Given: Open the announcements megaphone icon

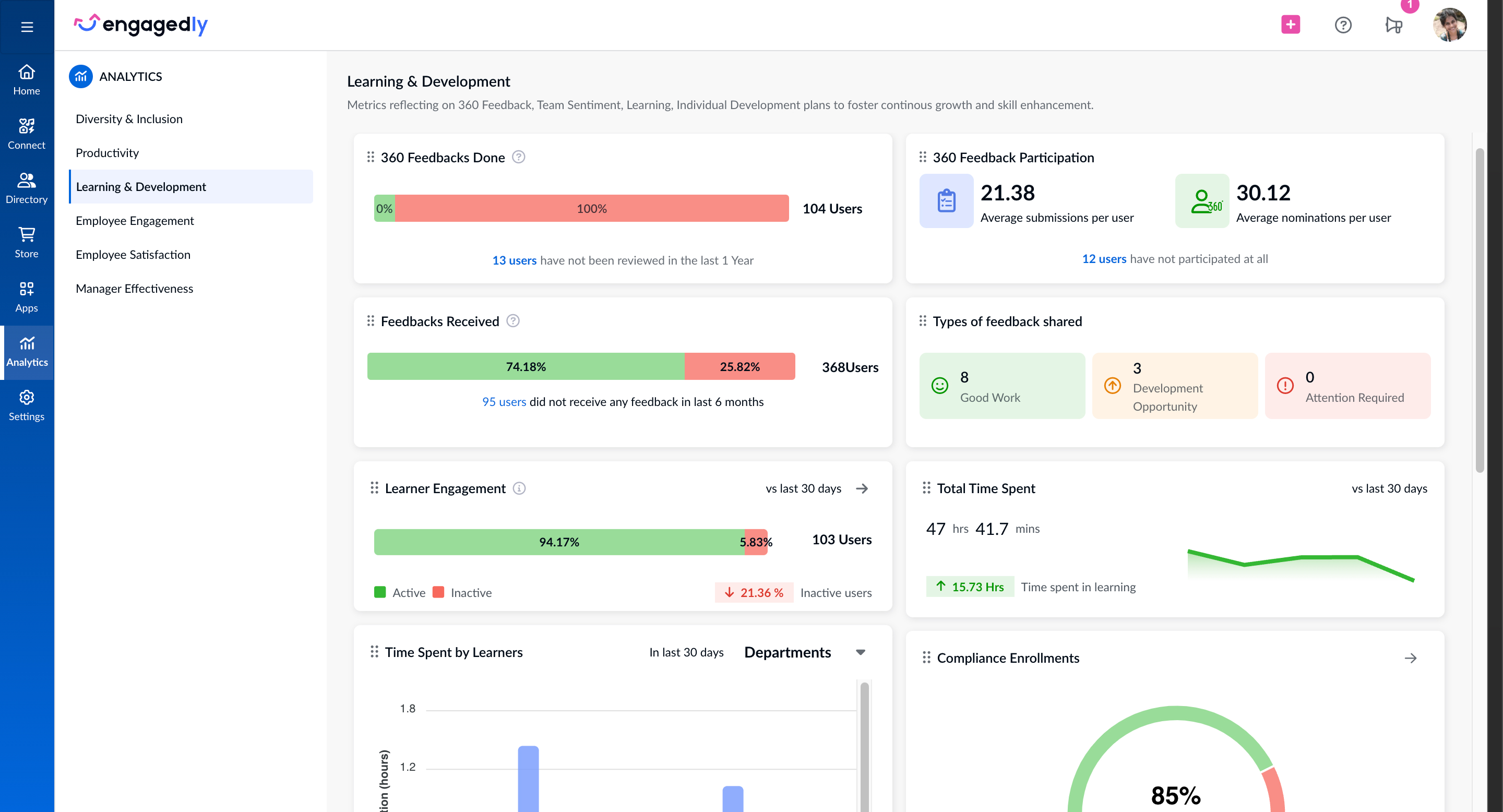Looking at the screenshot, I should [x=1394, y=25].
